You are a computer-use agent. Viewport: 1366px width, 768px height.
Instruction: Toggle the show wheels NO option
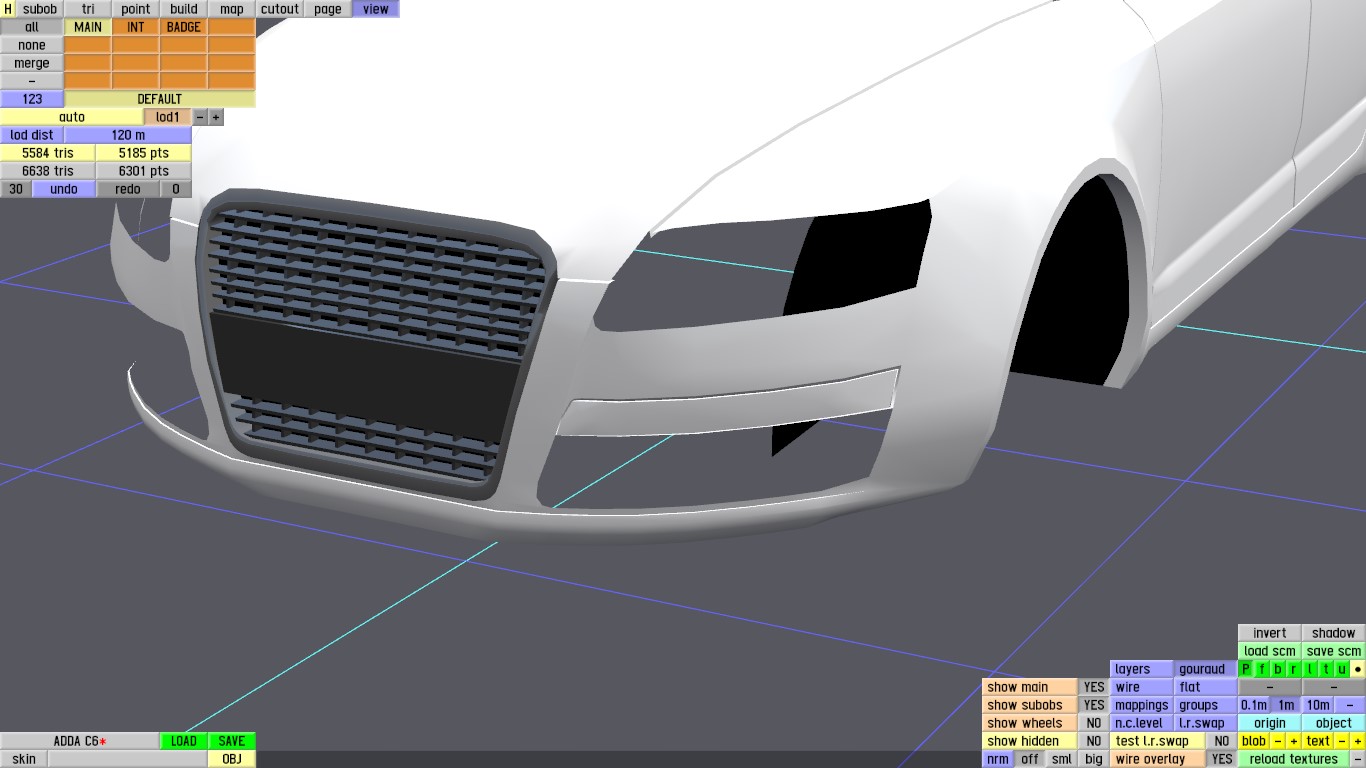1094,723
